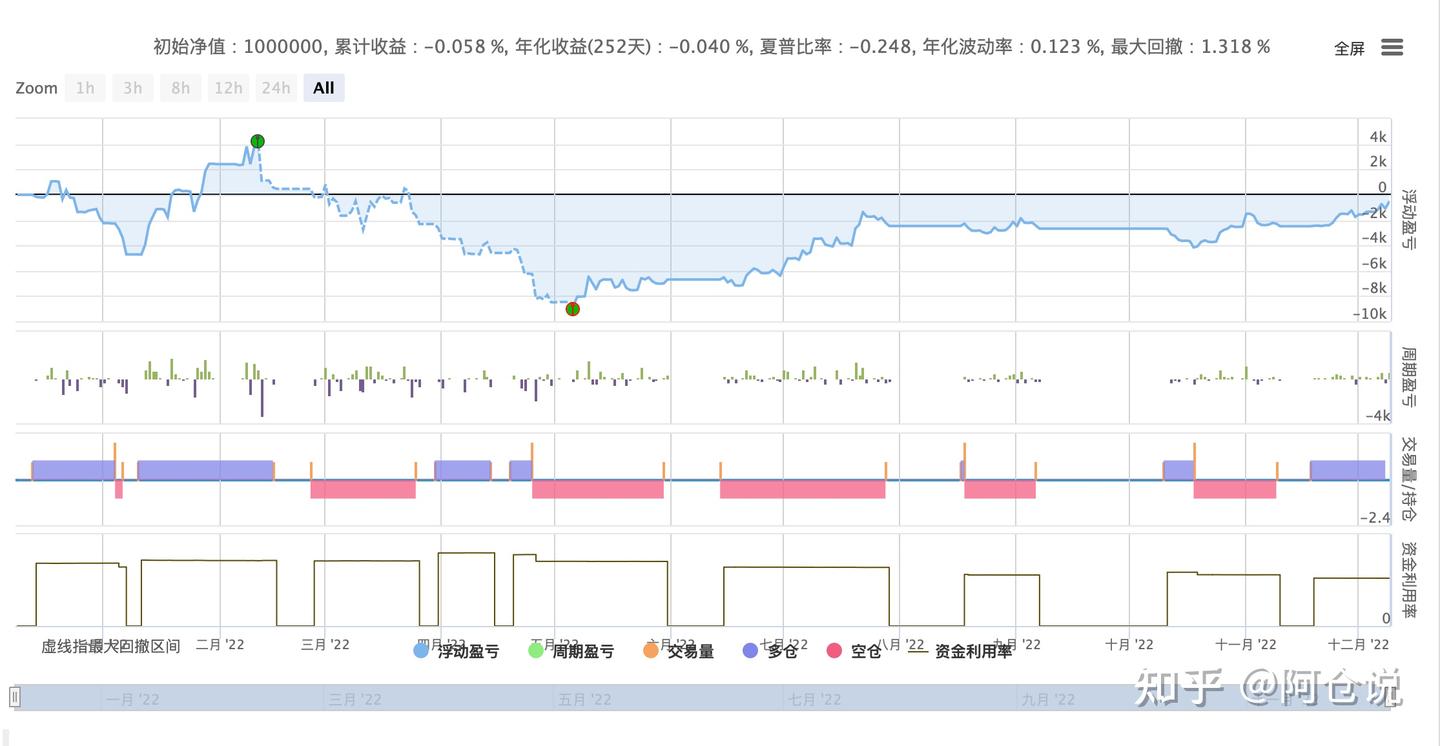Click the 五月 '22 navigator label
Image resolution: width=1440 pixels, height=746 pixels.
coord(584,699)
